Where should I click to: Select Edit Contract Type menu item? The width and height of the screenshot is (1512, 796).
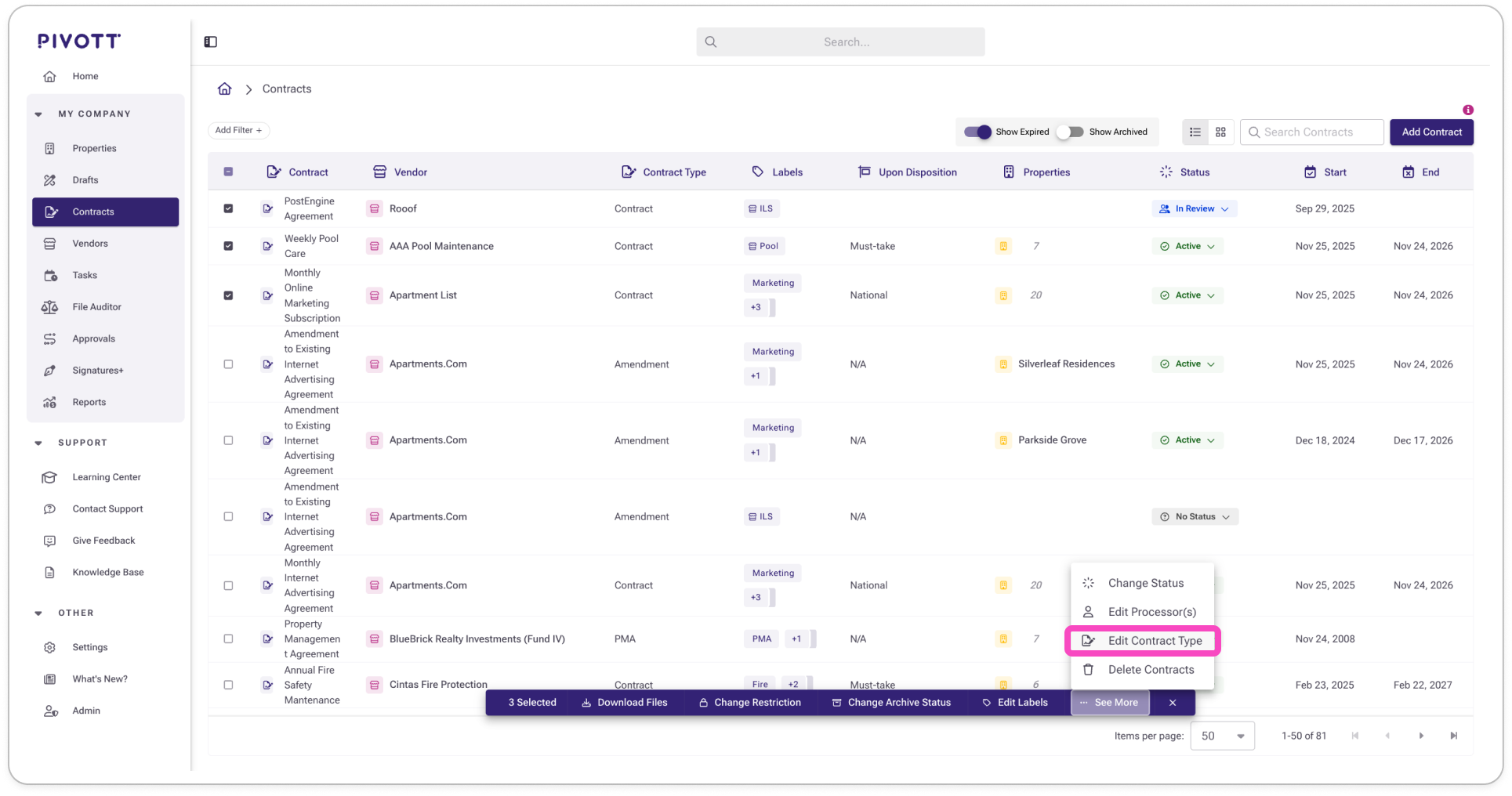1142,641
